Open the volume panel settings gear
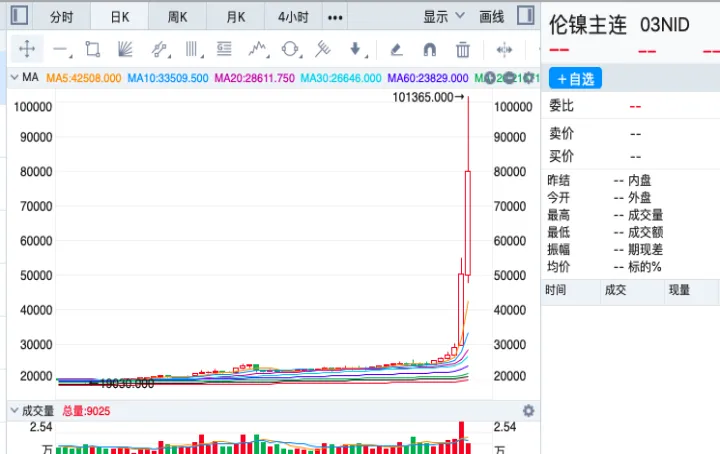This screenshot has width=720, height=454. [529, 410]
